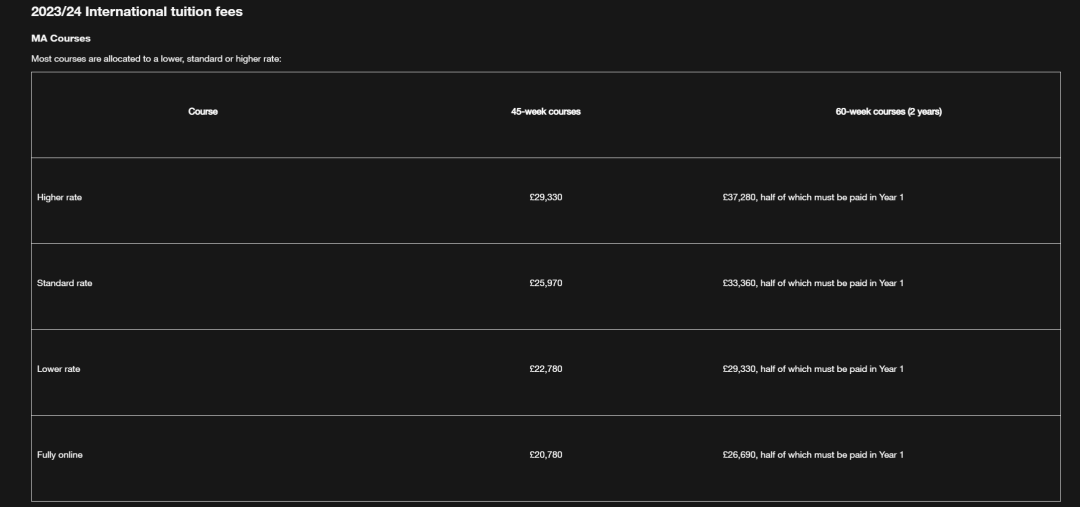Screen dimensions: 1080x507
Task: Click the £22,780 Lower rate fee
Action: tap(546, 369)
